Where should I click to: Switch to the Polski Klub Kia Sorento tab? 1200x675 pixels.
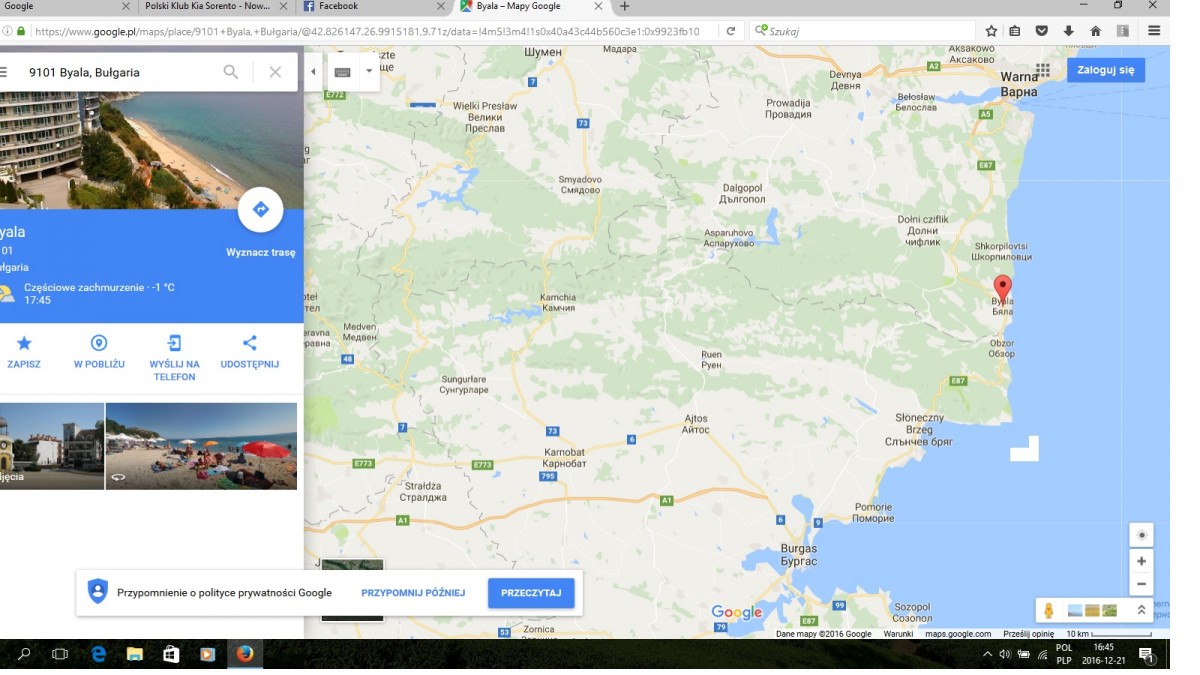point(217,7)
